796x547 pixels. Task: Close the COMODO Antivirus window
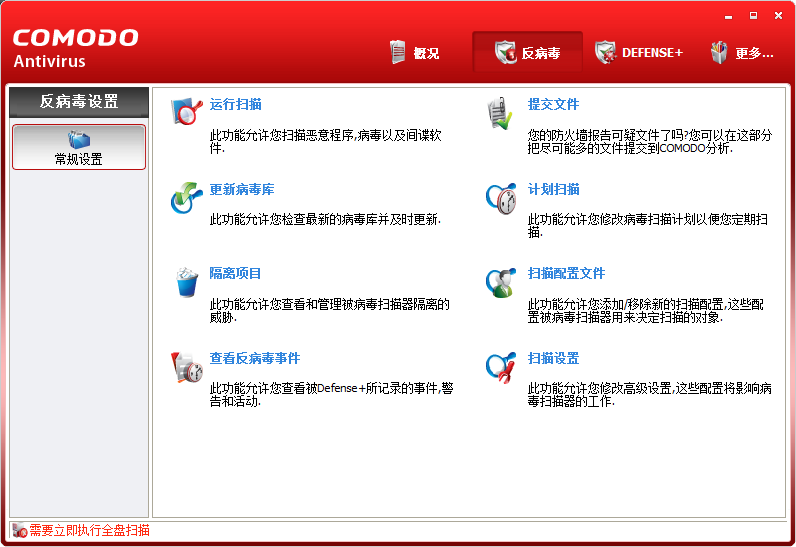coord(778,16)
